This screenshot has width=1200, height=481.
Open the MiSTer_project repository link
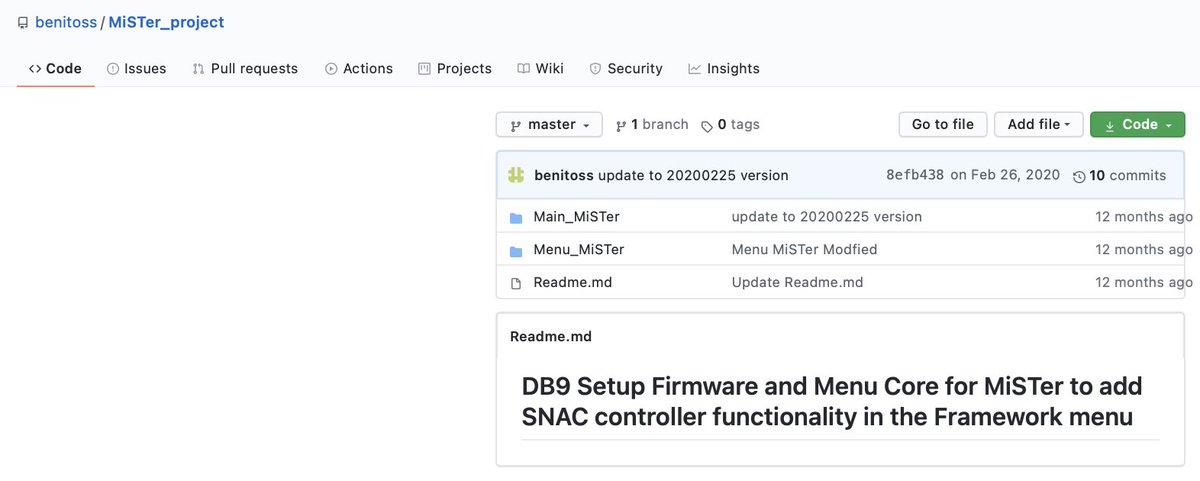(166, 22)
